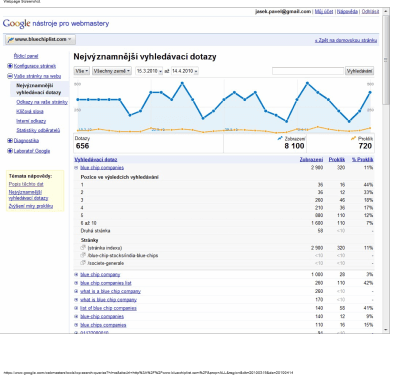Expand Laboratoř Google plus icon

[10, 151]
